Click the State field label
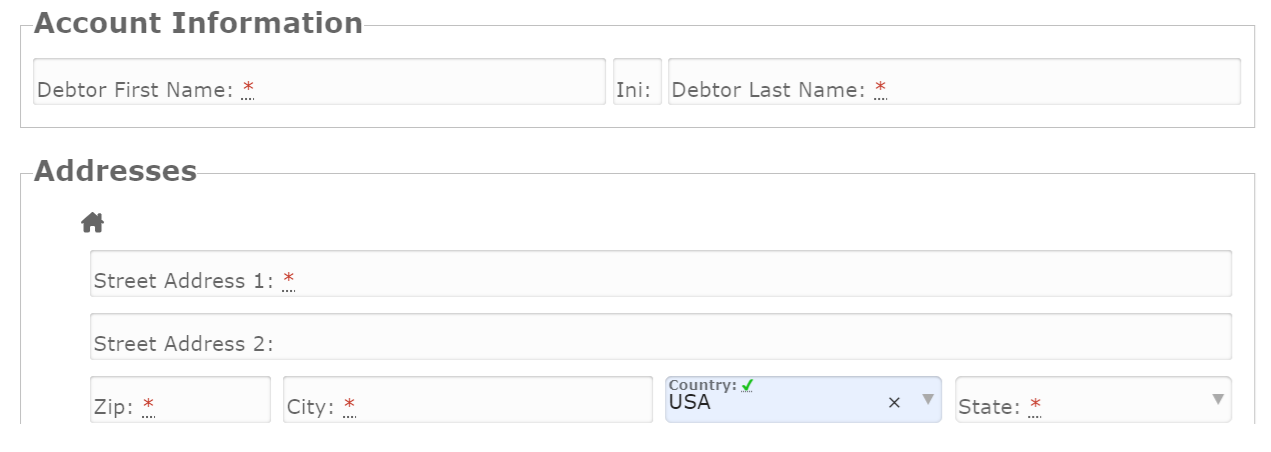Screen dimensions: 1271x452 point(988,407)
